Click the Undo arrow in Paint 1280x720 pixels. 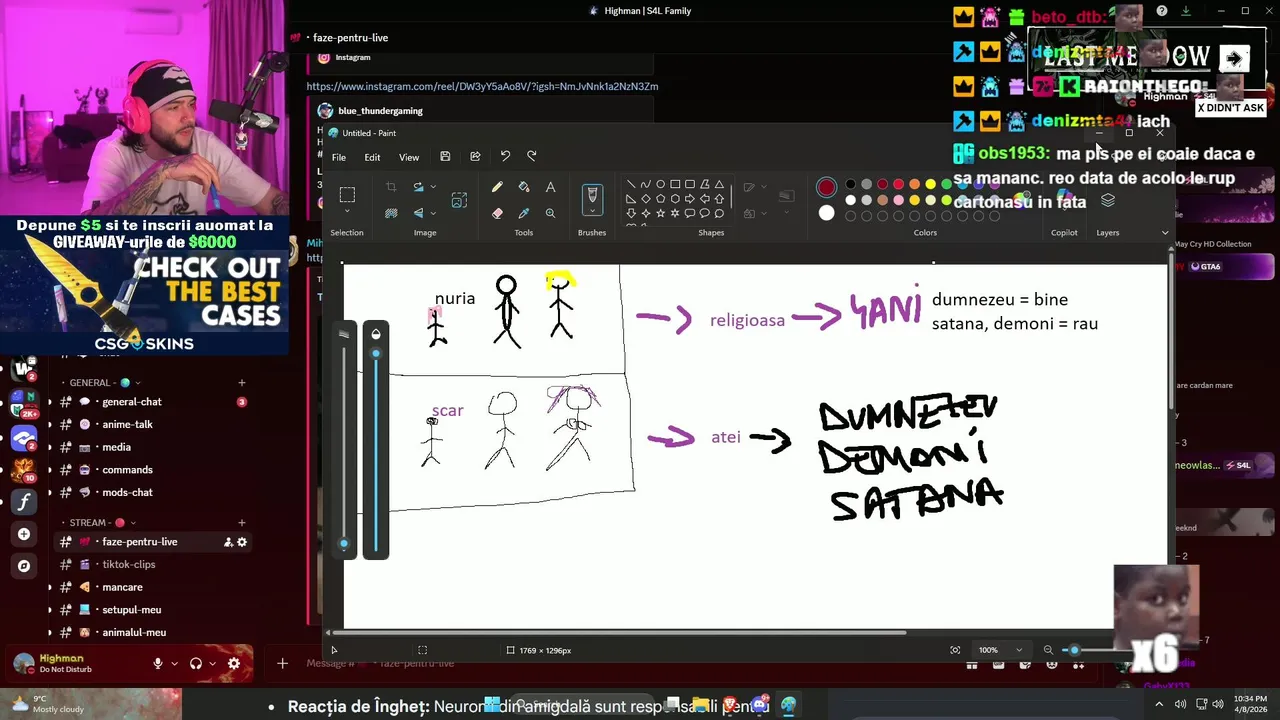pos(505,156)
